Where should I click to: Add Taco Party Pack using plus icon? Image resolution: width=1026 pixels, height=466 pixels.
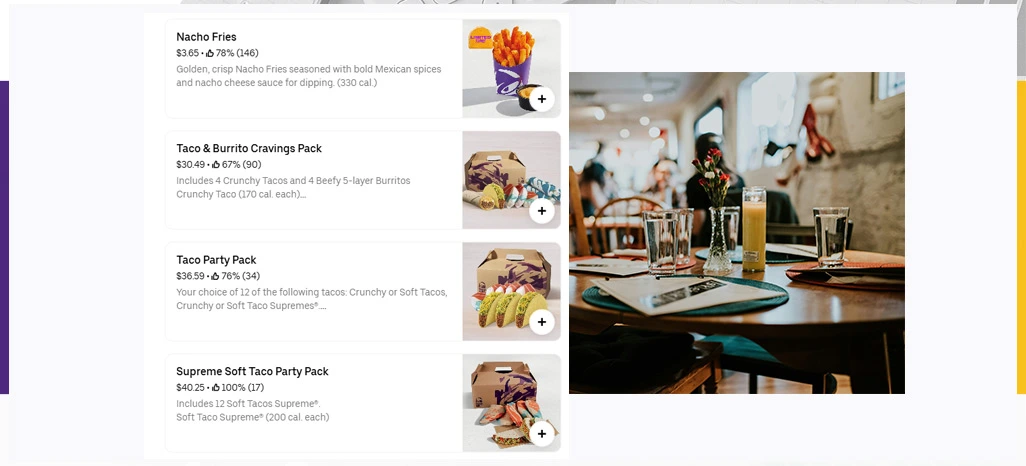pyautogui.click(x=541, y=322)
